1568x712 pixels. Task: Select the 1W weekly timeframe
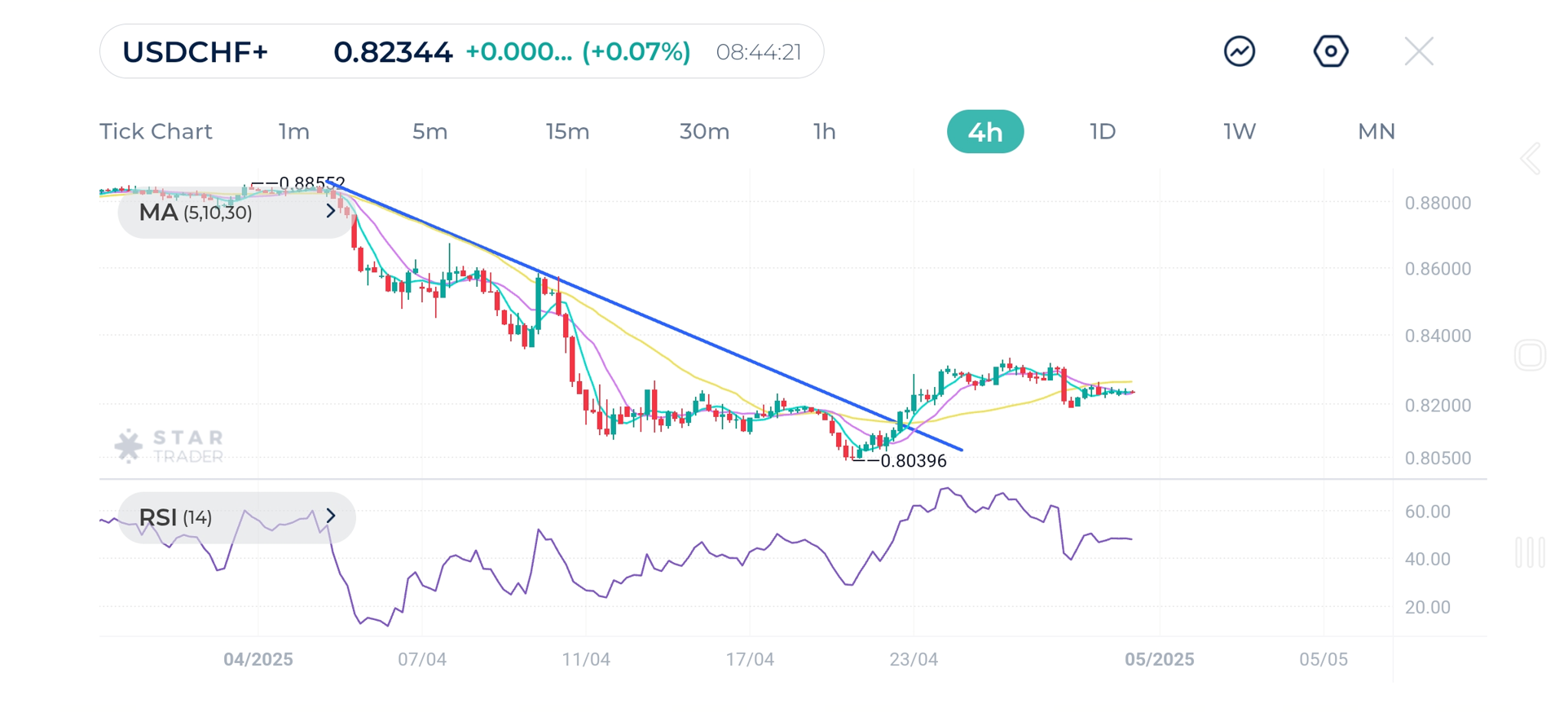pyautogui.click(x=1238, y=131)
